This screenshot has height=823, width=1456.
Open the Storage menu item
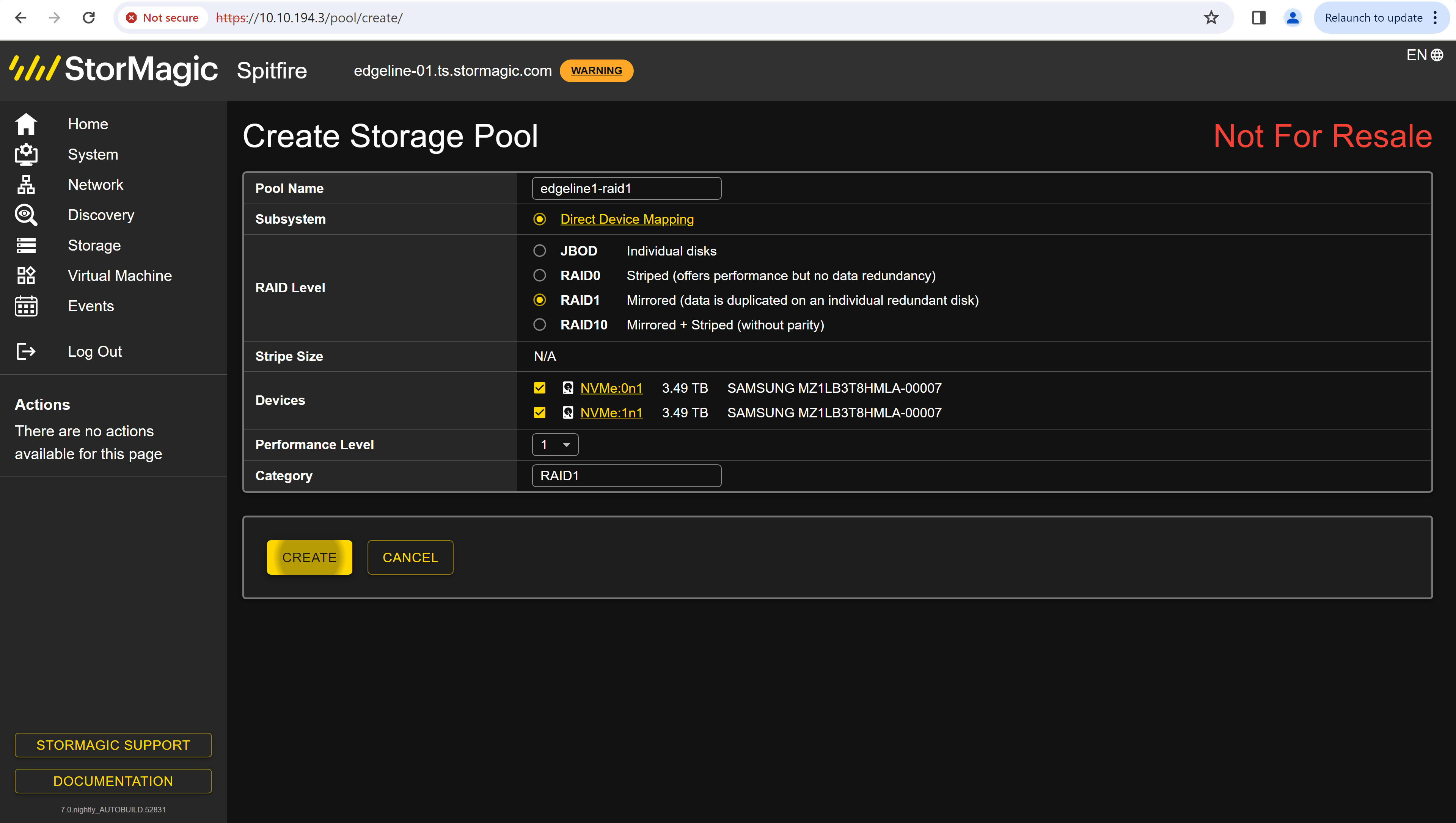pyautogui.click(x=94, y=245)
